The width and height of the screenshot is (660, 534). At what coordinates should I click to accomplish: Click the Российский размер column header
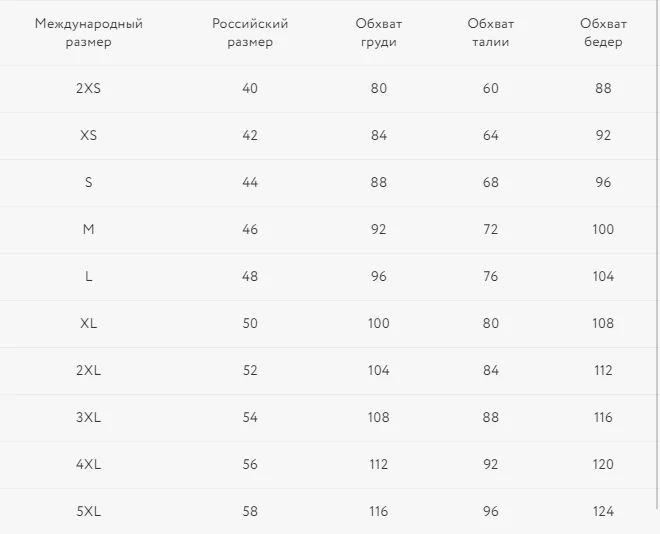coord(250,32)
